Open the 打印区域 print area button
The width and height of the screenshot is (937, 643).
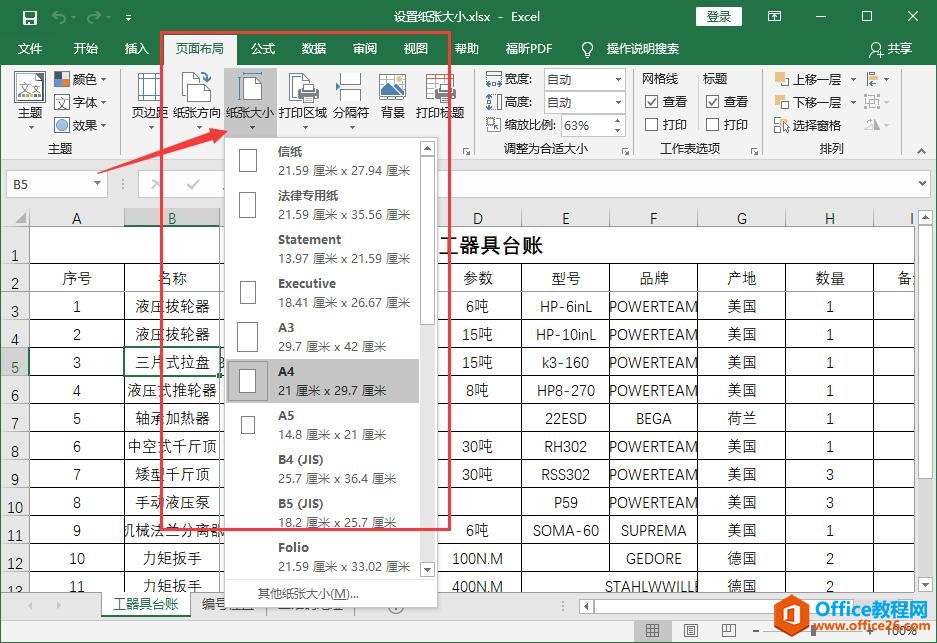coord(303,100)
